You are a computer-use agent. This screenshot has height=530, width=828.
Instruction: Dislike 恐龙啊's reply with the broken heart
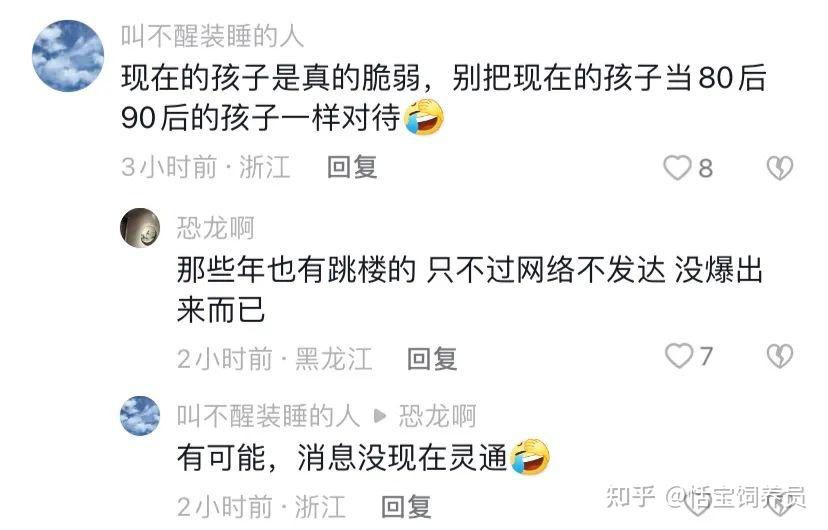779,356
